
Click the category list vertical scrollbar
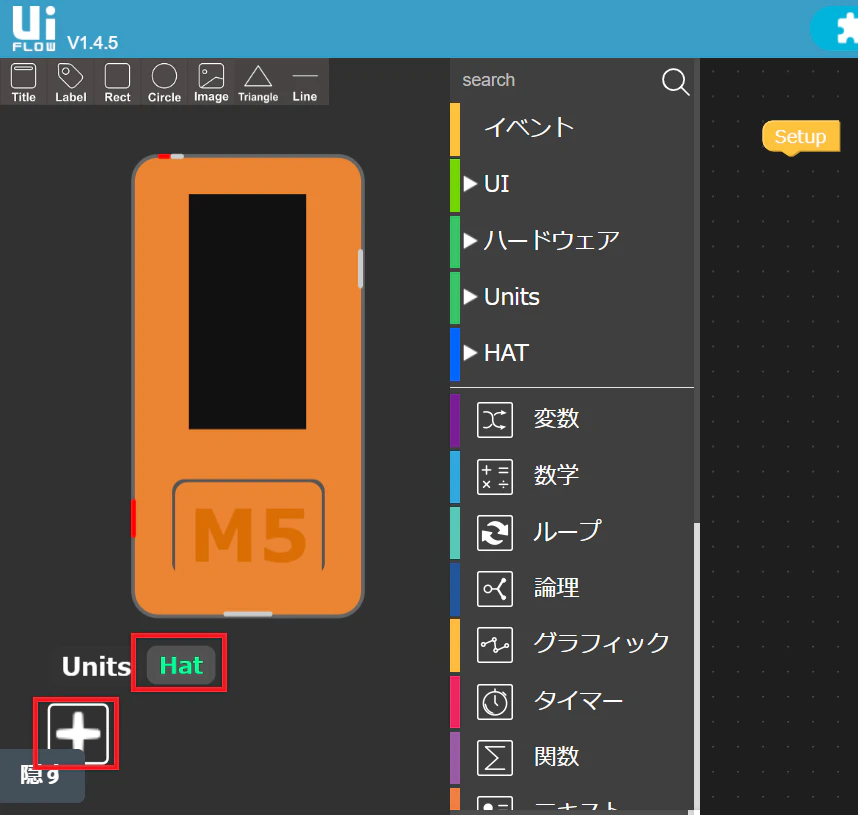(697, 665)
